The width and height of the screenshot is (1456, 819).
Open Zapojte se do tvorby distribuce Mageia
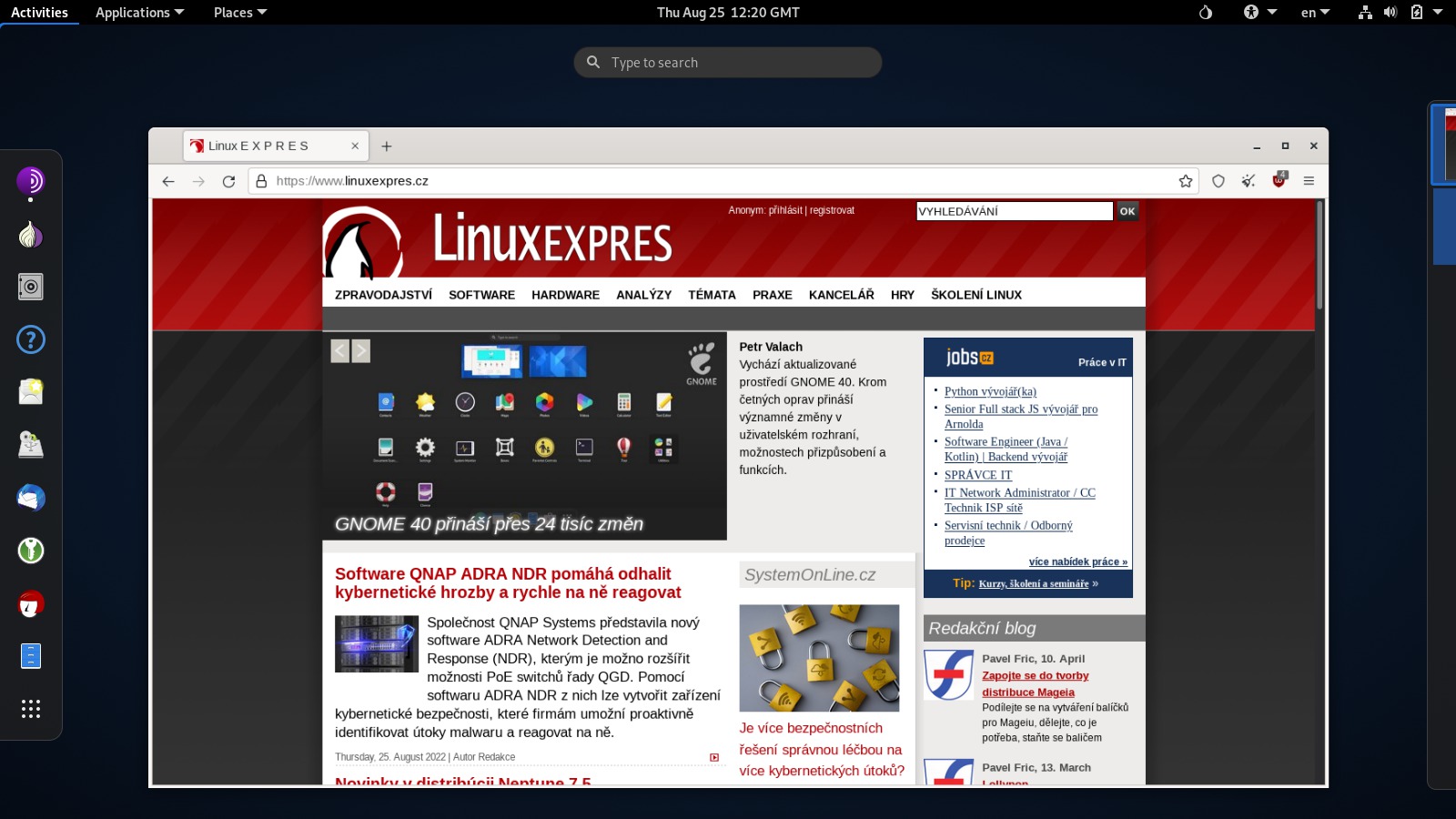(1035, 683)
